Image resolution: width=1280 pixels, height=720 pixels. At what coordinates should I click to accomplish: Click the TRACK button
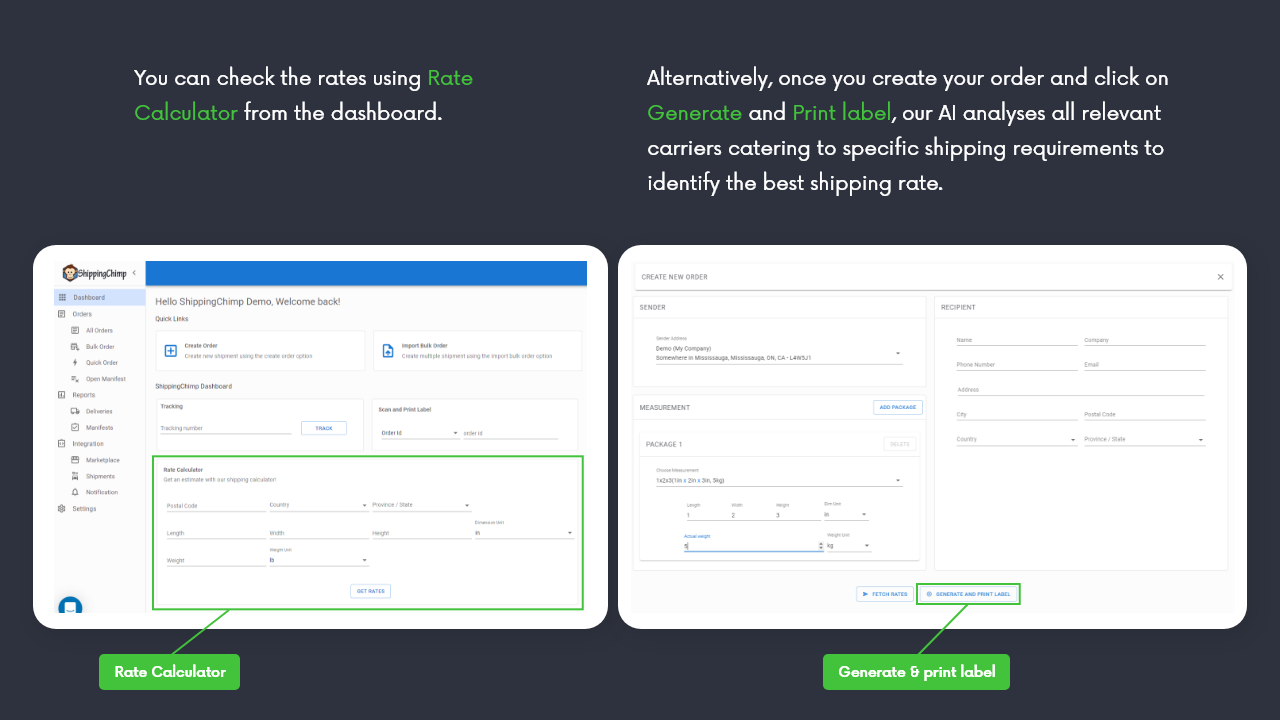point(324,428)
